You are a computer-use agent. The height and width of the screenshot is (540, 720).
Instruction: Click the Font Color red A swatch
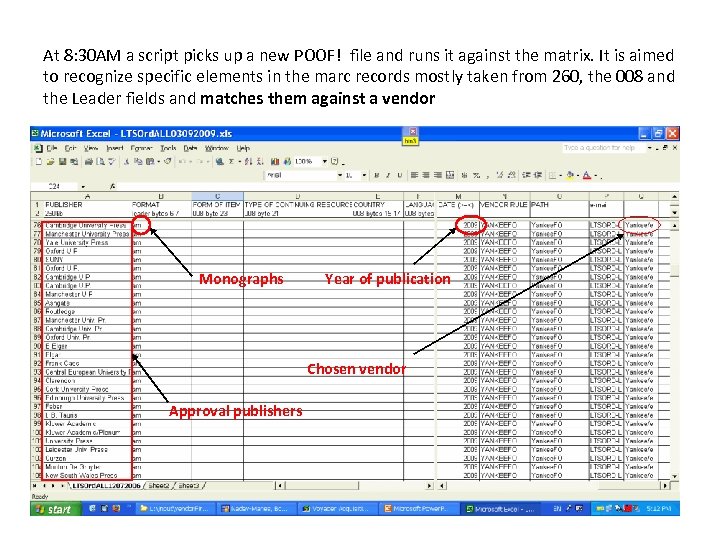(x=587, y=175)
